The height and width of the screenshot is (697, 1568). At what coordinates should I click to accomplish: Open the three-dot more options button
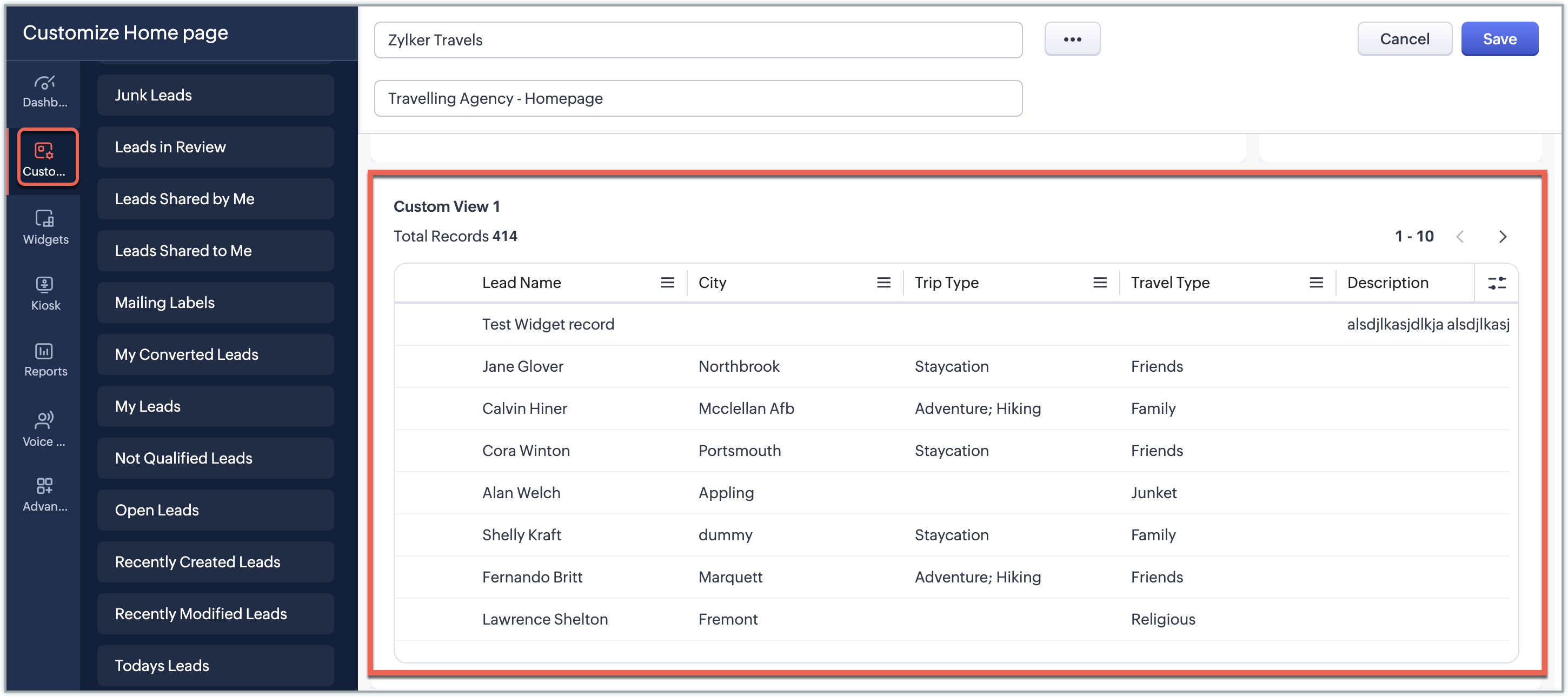[1072, 39]
